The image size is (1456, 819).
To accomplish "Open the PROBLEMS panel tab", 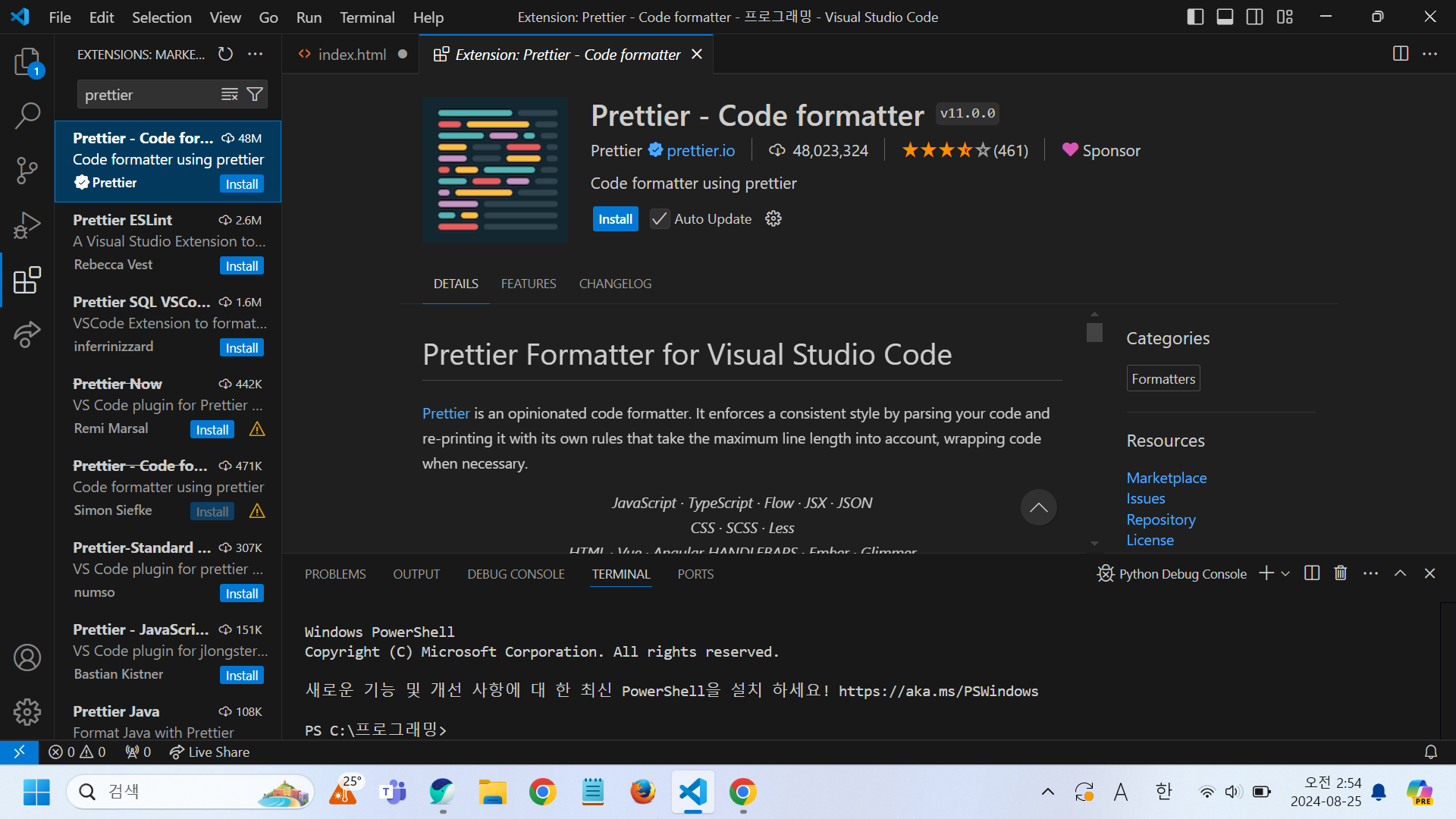I will [x=335, y=574].
